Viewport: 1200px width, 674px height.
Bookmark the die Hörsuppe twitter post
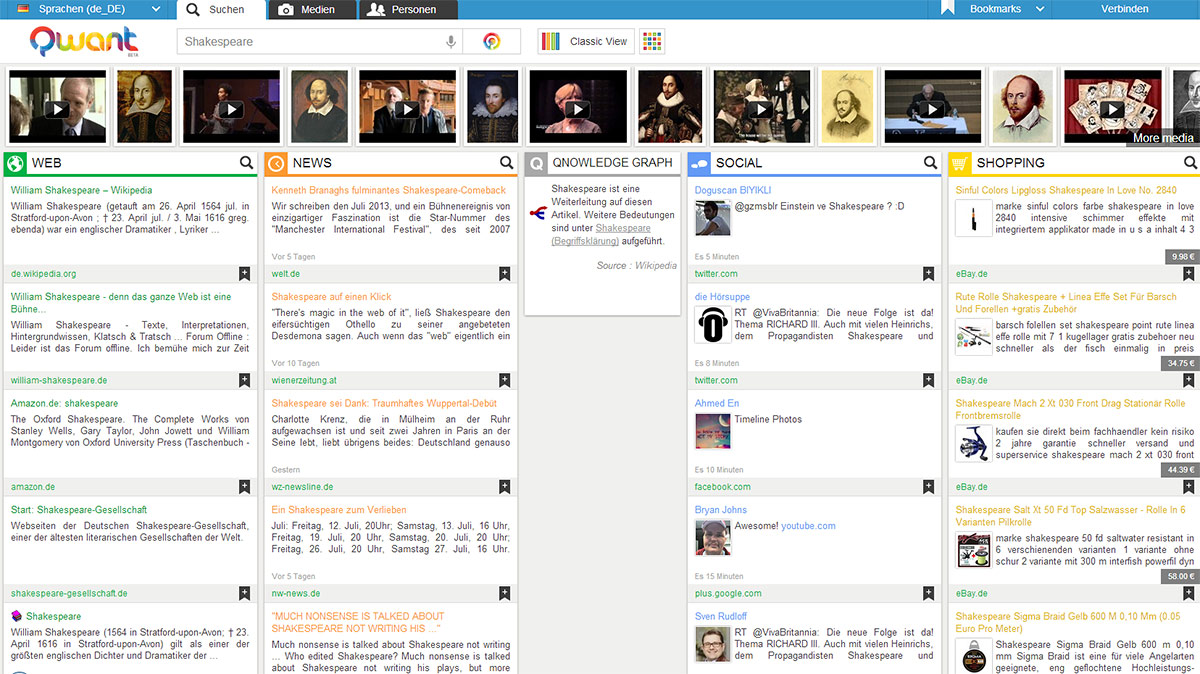[x=929, y=380]
